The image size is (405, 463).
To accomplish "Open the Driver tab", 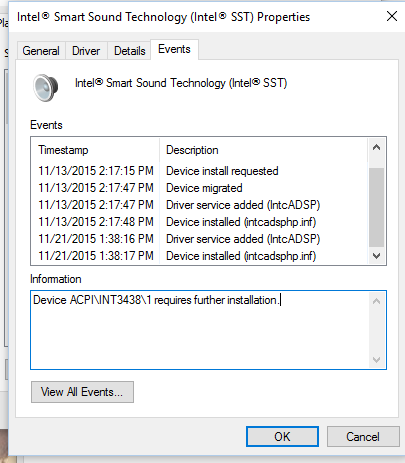I will [x=86, y=51].
